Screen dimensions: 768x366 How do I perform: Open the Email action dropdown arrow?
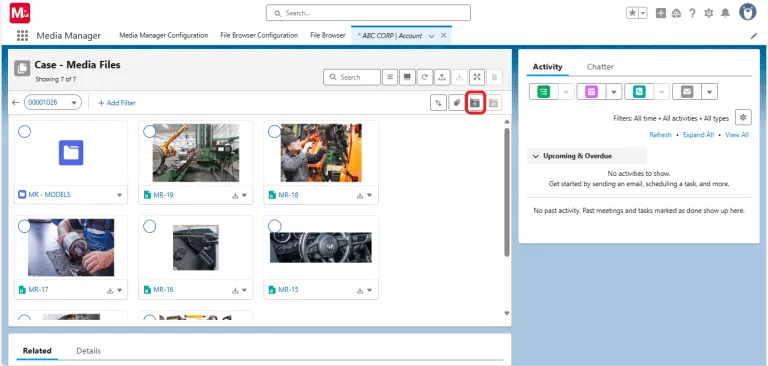click(710, 92)
